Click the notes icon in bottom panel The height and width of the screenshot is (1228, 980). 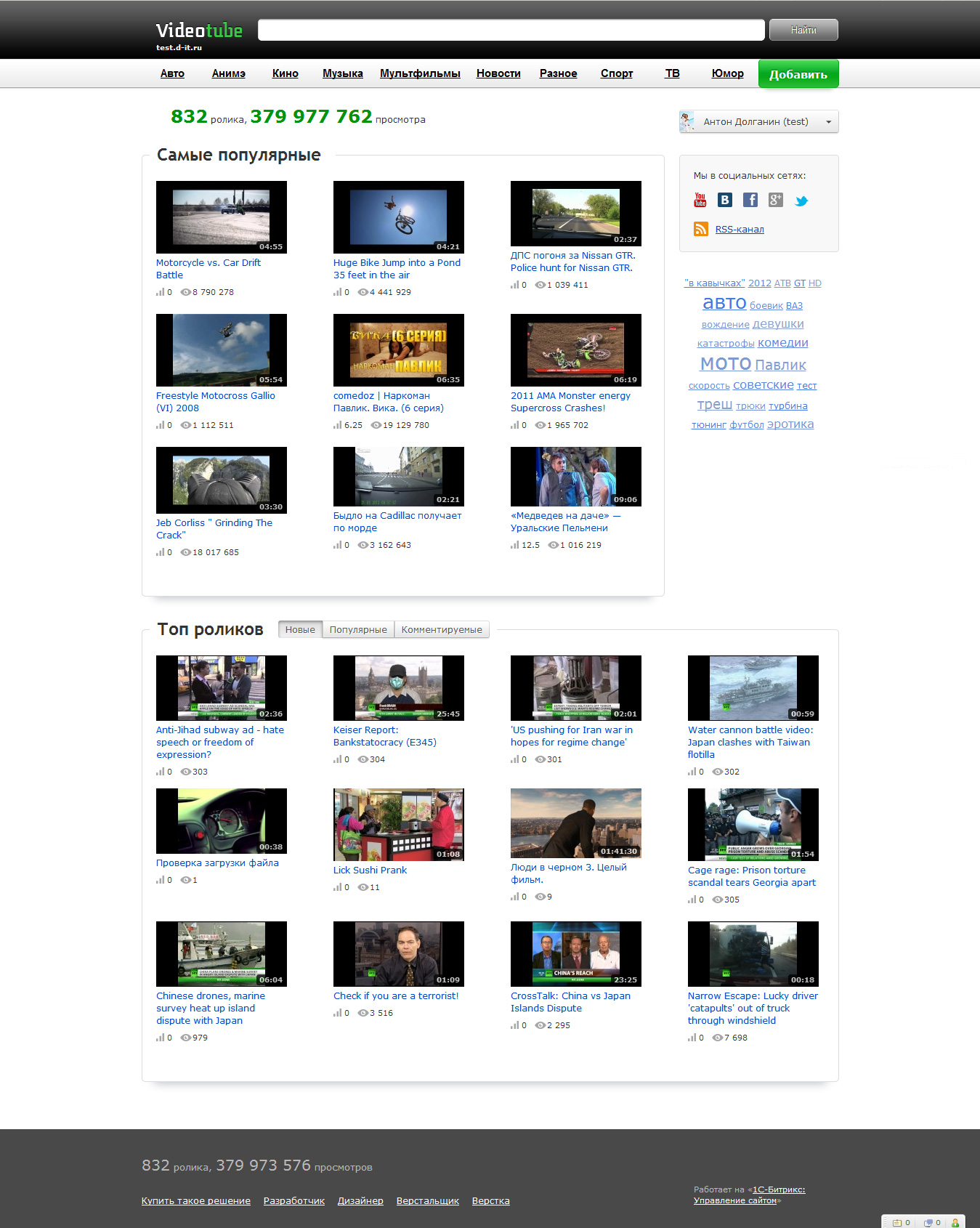coord(896,1222)
